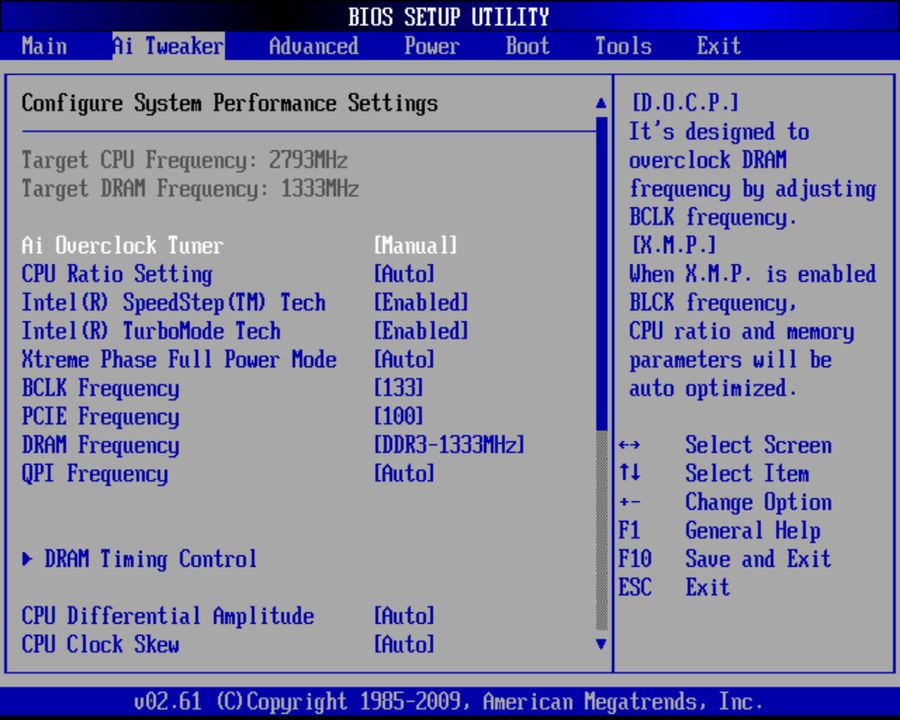
Task: Change Ai Overclock Tuner value Manual
Action: coord(416,246)
